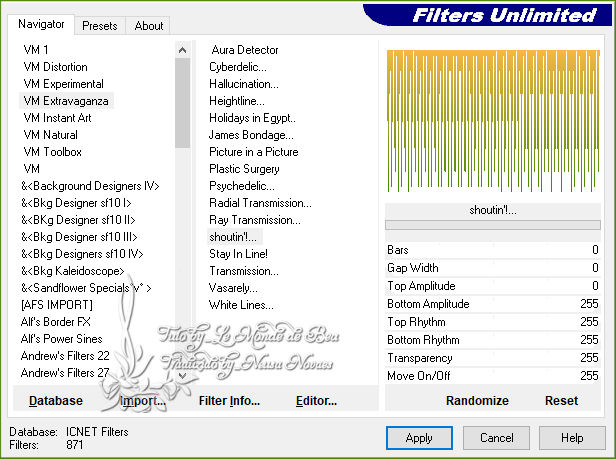Select Andrew's Filters 27 category
The height and width of the screenshot is (459, 616).
click(65, 373)
